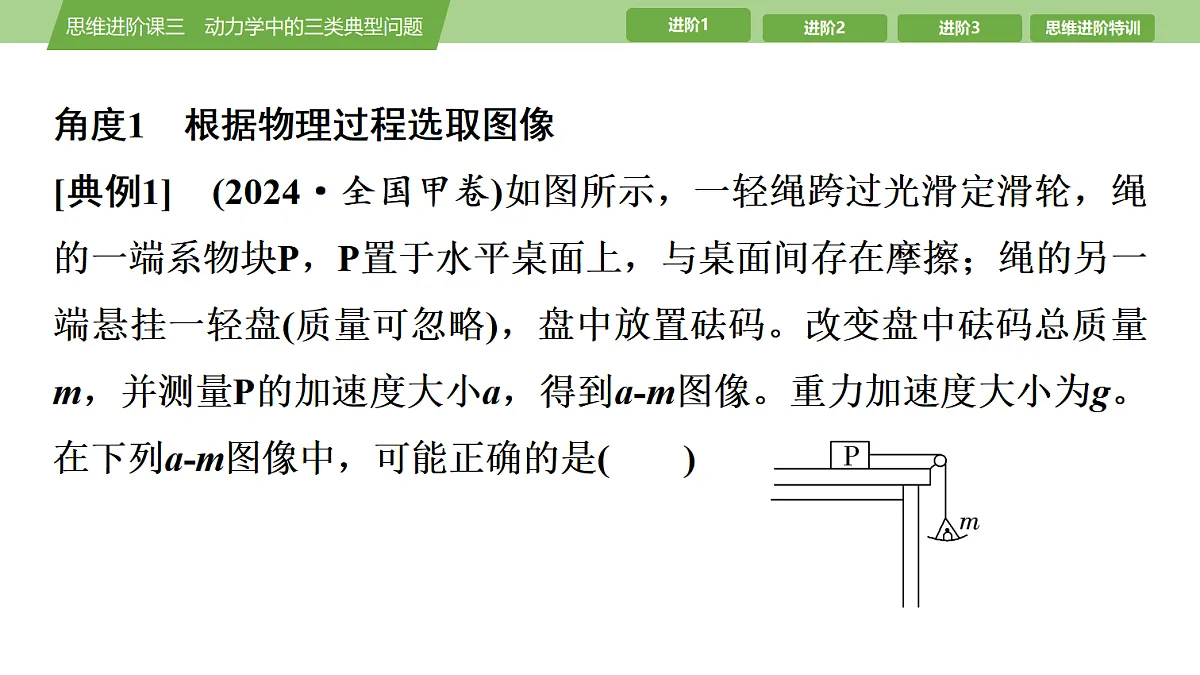The width and height of the screenshot is (1200, 675).
Task: Click 动力学中的三类典型问题 in the header
Action: tap(314, 27)
